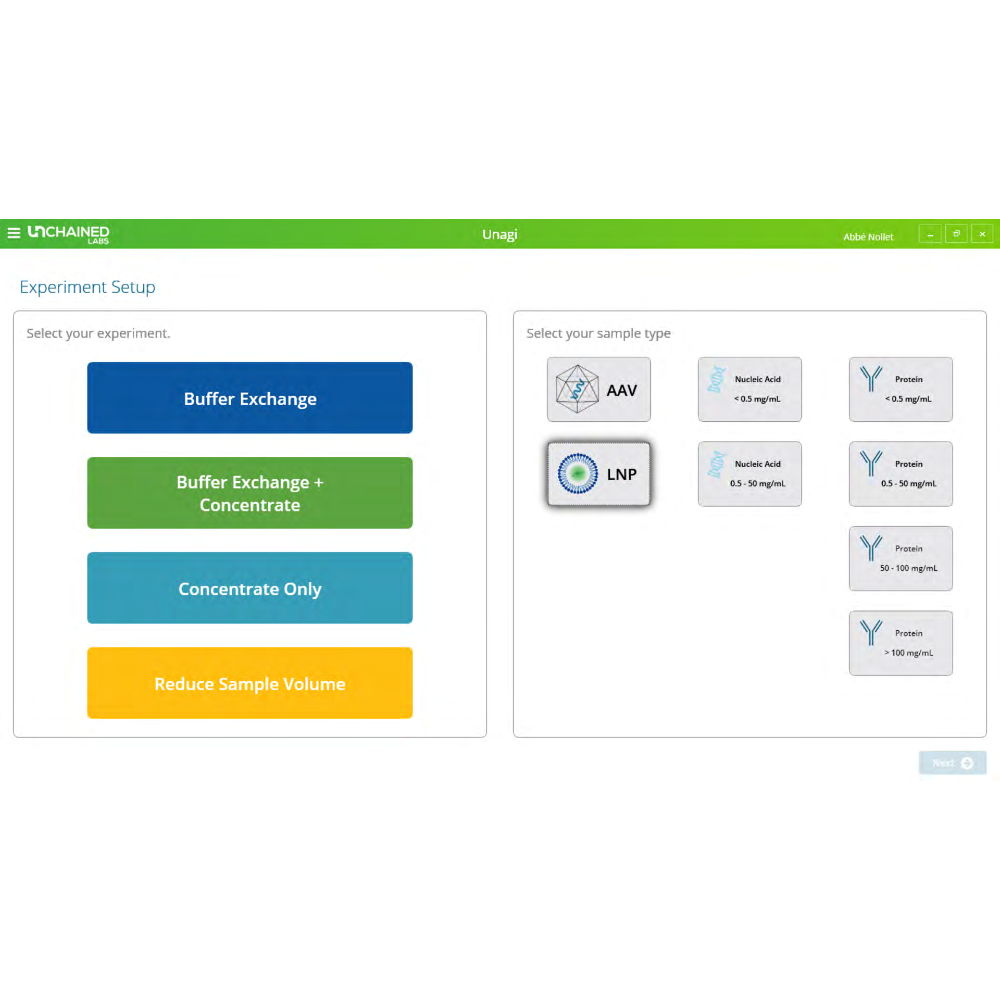Image resolution: width=1000 pixels, height=1000 pixels.
Task: Pick Protein < 0.5 mg/mL sample type
Action: (901, 389)
